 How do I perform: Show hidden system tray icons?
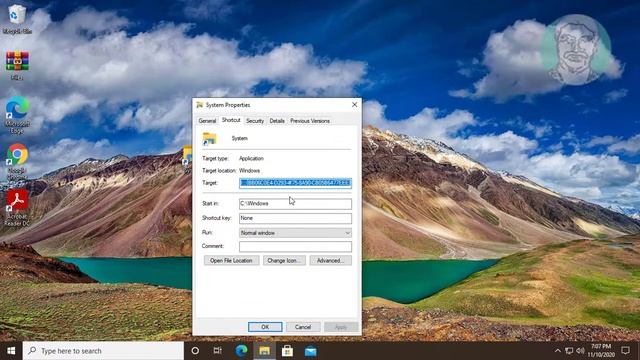coord(557,351)
